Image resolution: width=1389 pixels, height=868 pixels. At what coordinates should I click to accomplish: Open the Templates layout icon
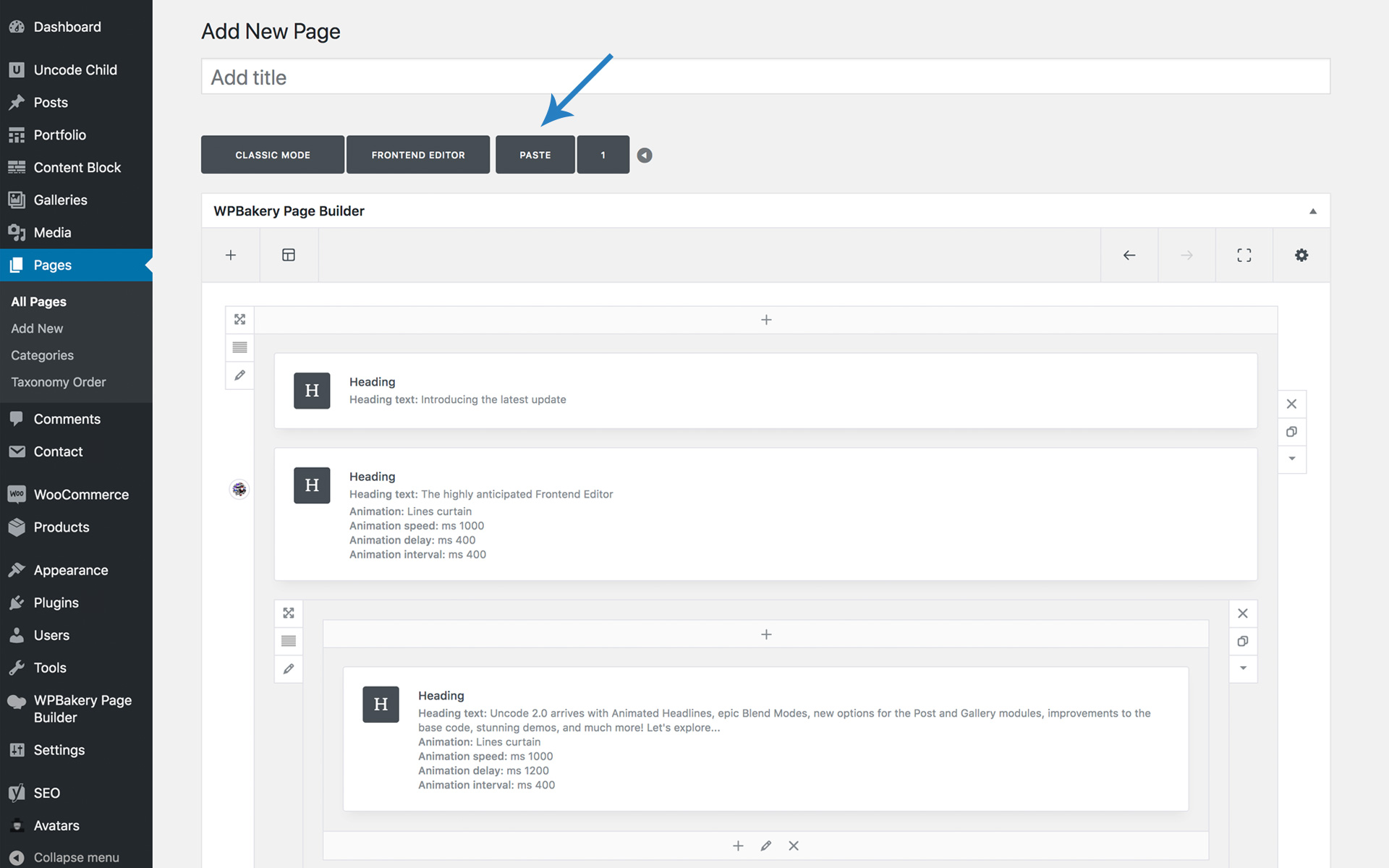click(x=289, y=255)
